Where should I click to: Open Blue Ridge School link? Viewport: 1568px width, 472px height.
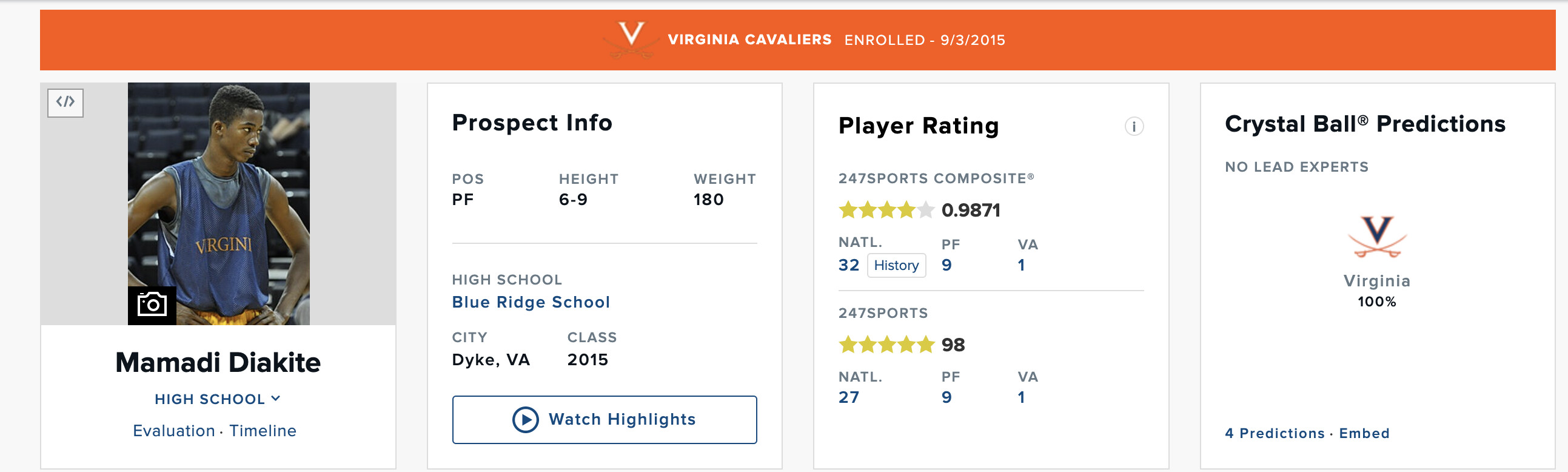pos(530,302)
